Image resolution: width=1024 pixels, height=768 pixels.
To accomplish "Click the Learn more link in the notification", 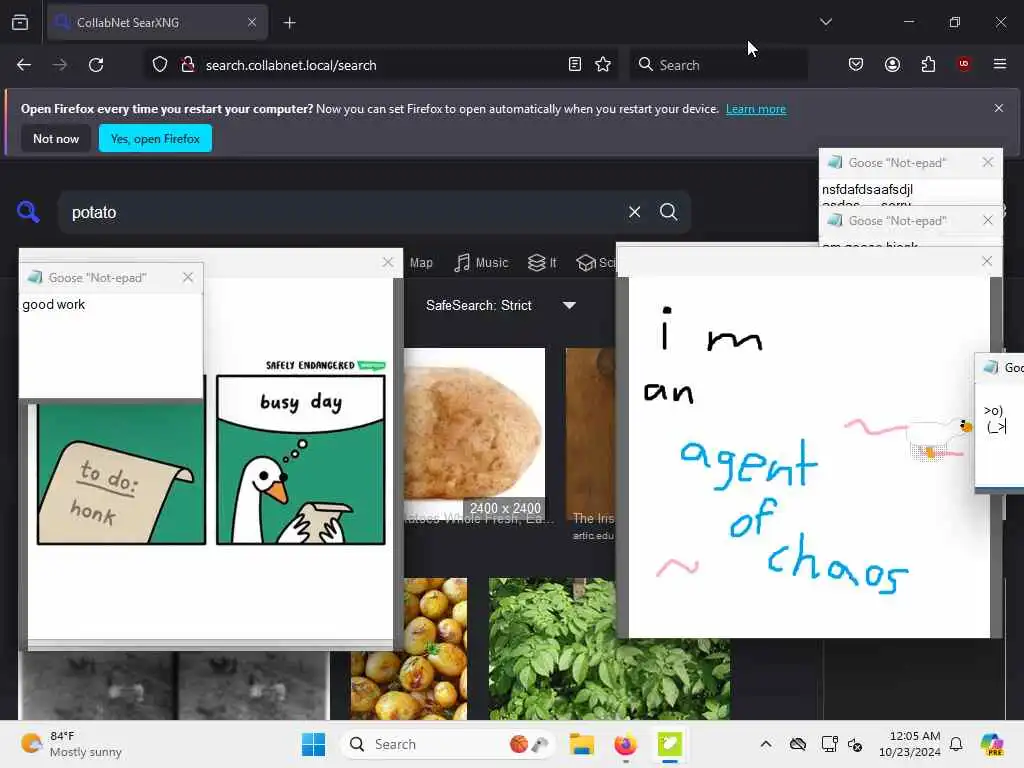I will (x=756, y=109).
